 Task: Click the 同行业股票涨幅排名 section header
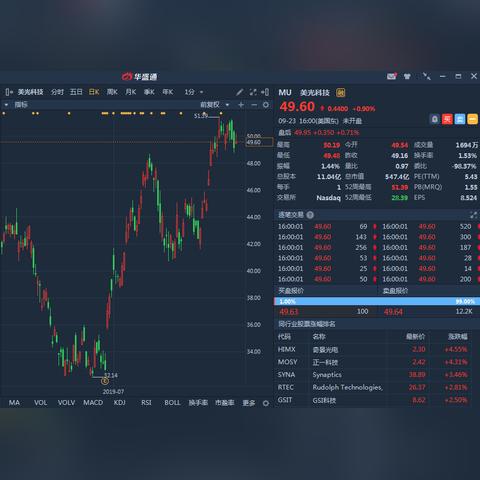pos(307,324)
